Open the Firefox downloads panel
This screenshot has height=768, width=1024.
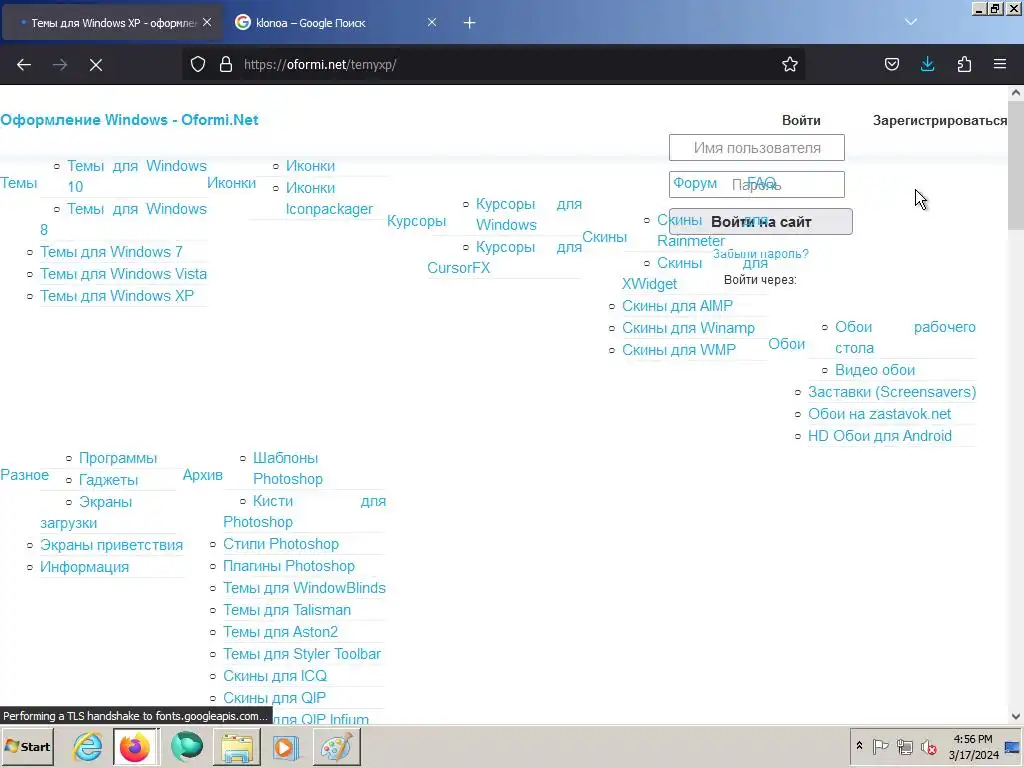click(x=928, y=64)
